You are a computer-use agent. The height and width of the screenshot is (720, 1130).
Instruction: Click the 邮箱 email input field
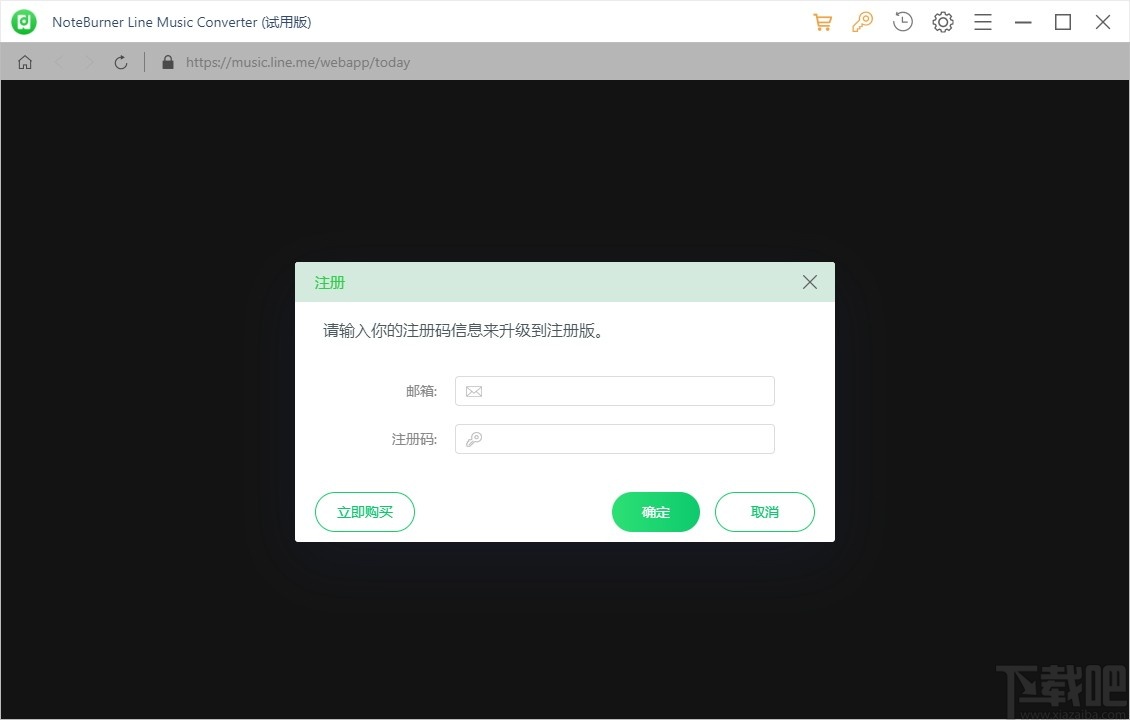tap(615, 391)
